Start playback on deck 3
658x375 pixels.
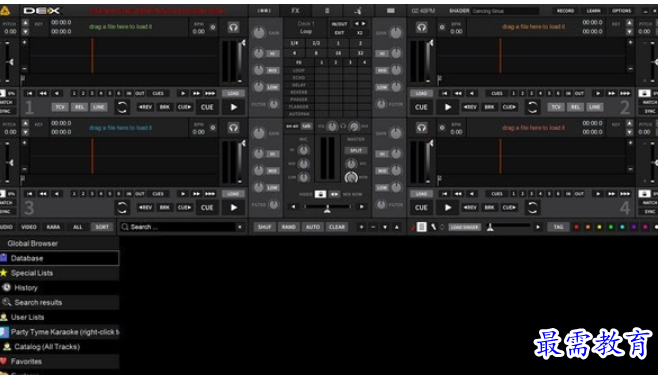point(234,208)
